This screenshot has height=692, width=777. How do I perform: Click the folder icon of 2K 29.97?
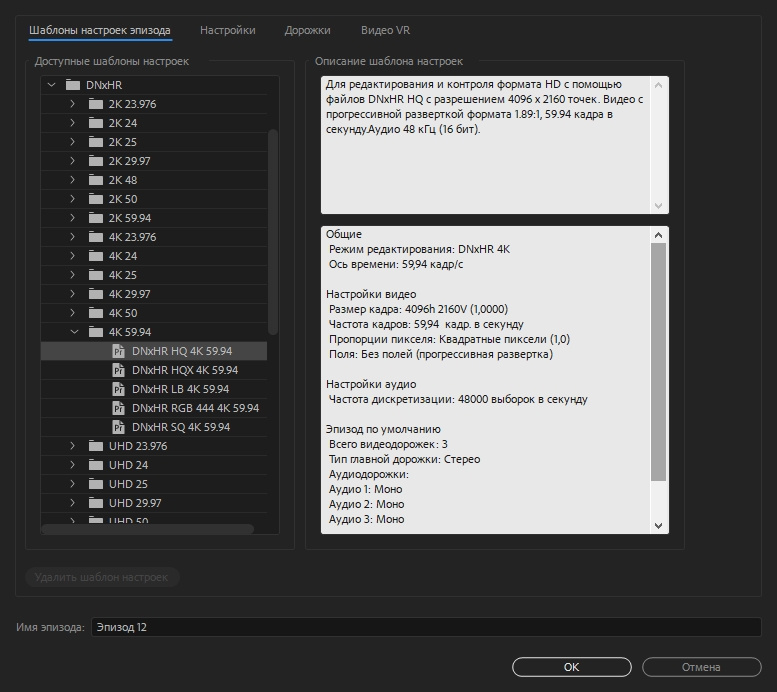click(96, 161)
